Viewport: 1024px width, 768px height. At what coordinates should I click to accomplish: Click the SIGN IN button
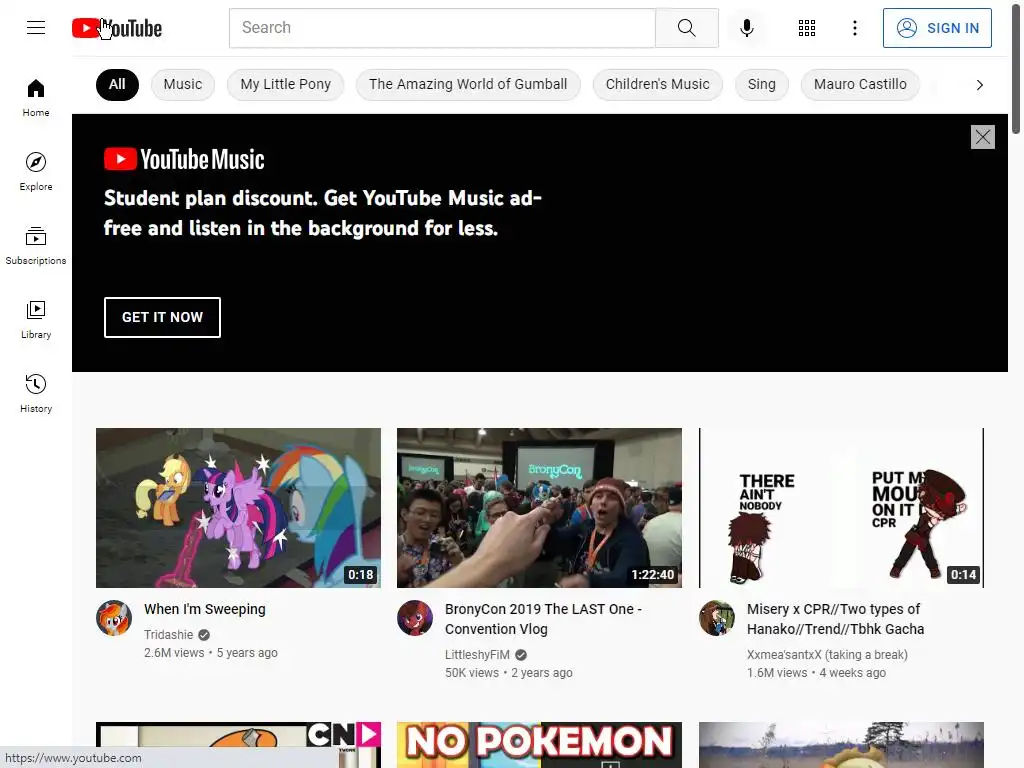coord(937,28)
